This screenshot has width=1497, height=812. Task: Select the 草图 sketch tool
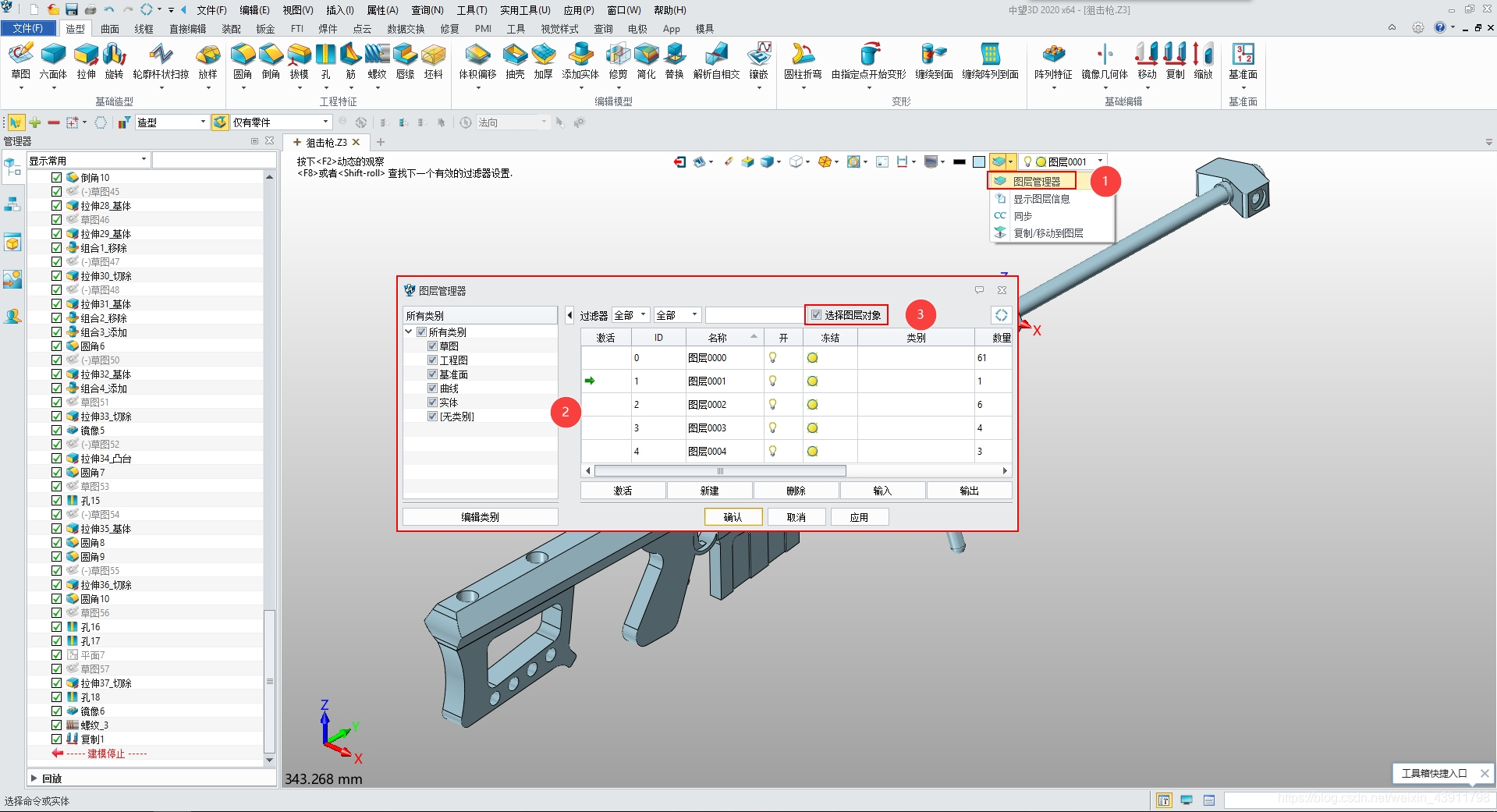click(21, 61)
